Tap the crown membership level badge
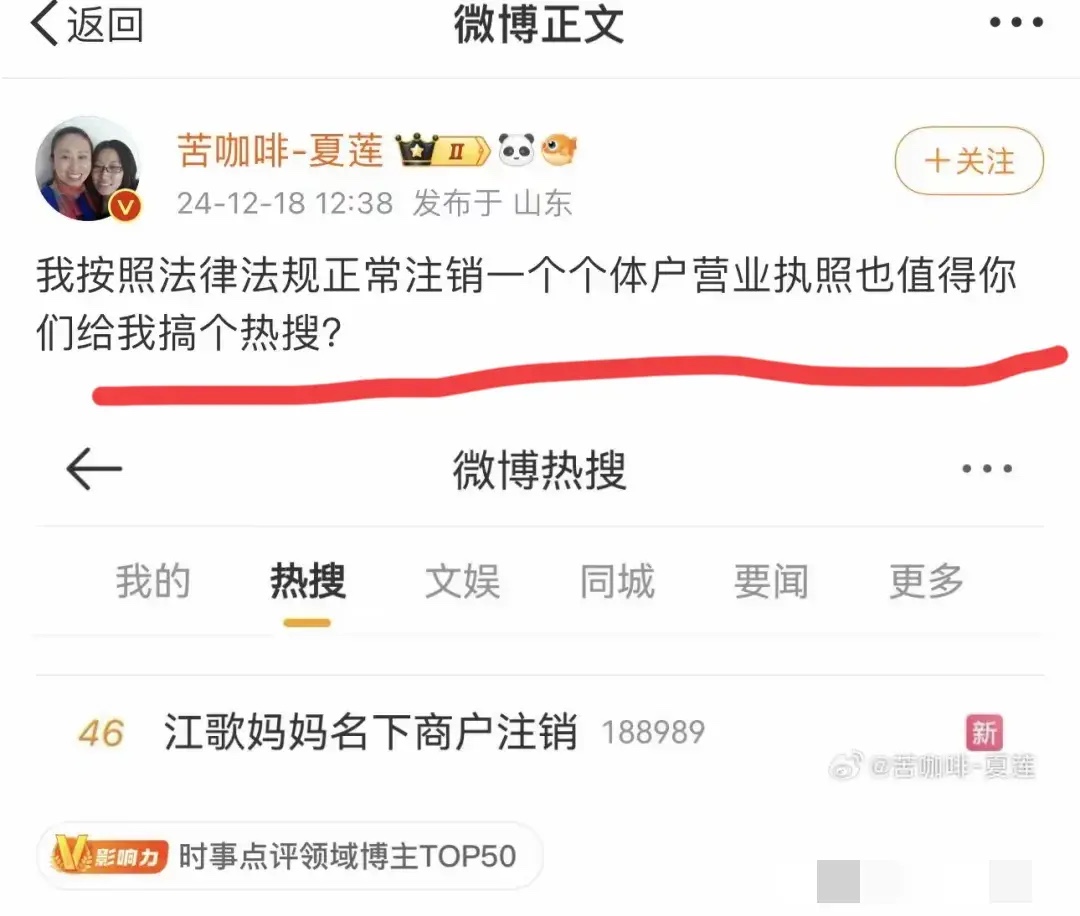 (442, 150)
